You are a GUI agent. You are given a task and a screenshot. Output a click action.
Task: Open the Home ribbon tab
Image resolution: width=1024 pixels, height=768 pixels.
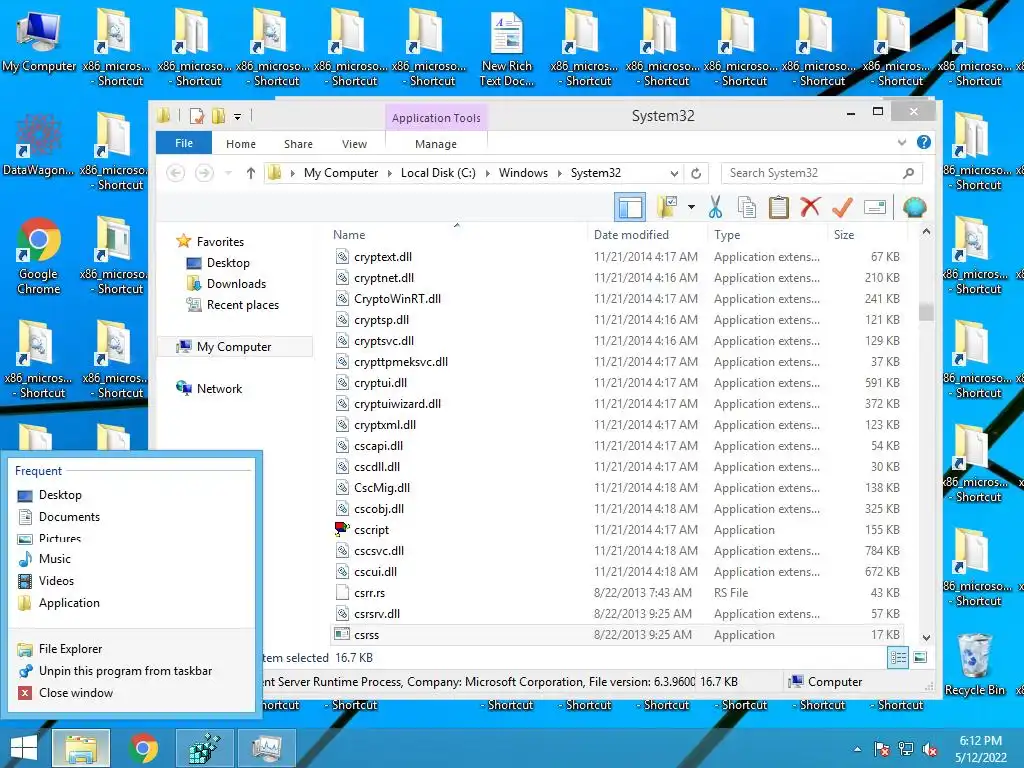pos(241,144)
